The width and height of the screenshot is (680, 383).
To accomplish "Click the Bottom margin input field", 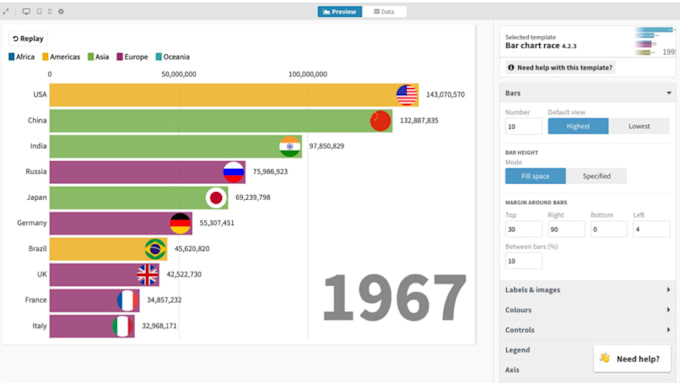I will (609, 229).
